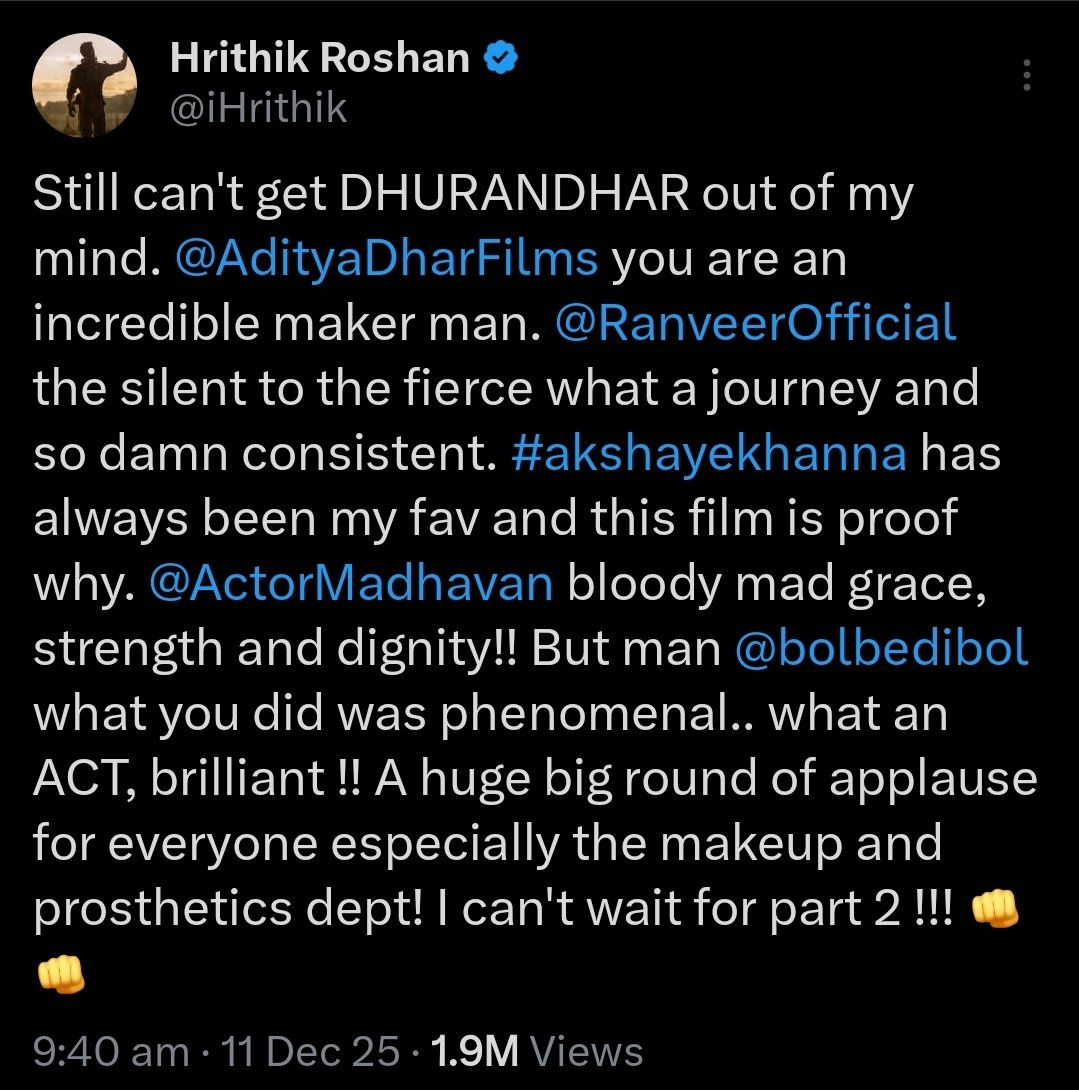Image resolution: width=1079 pixels, height=1090 pixels.
Task: Click the 9:40 am timestamp
Action: tap(110, 1051)
